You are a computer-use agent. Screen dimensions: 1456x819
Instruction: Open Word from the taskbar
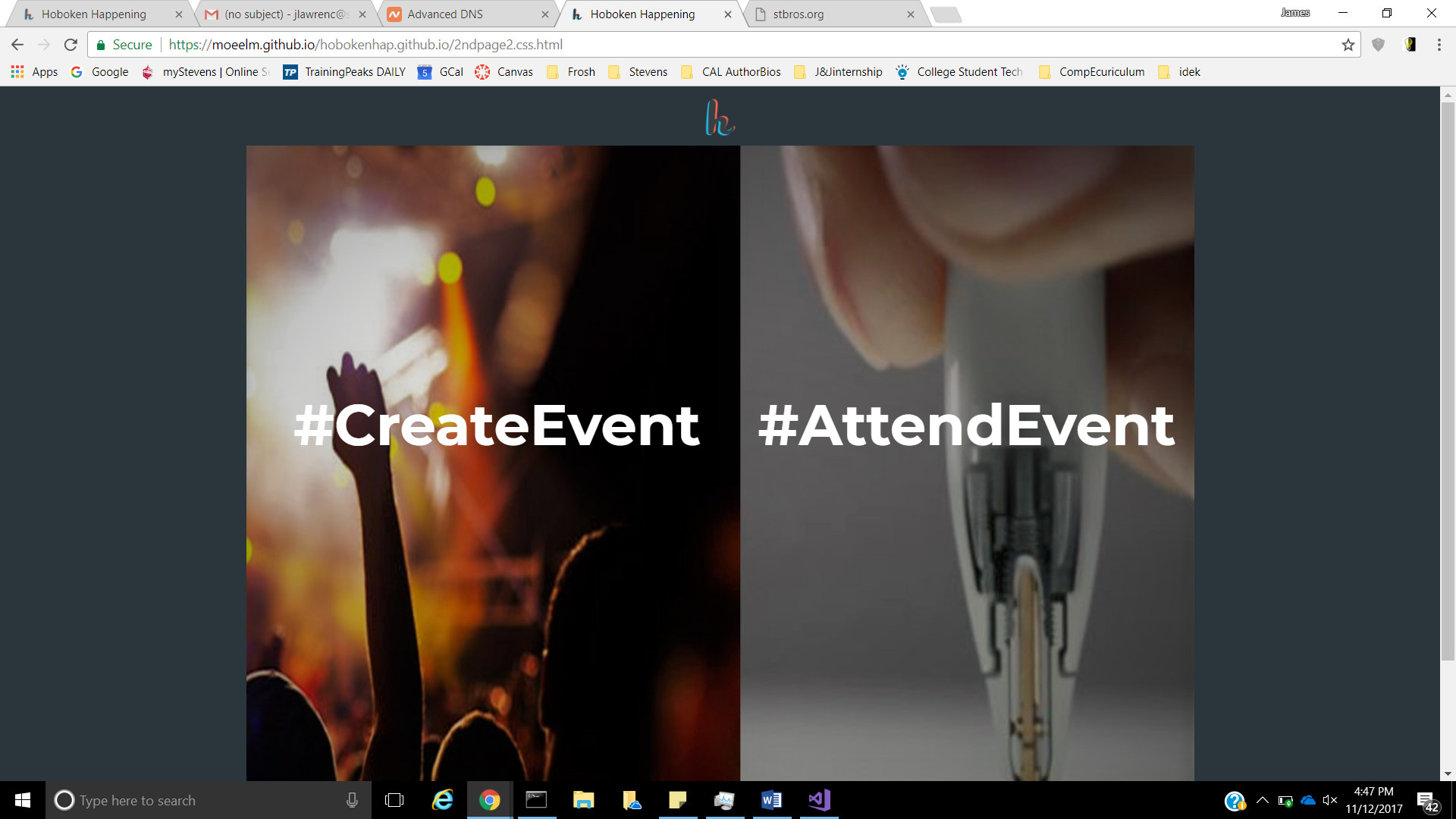tap(771, 800)
